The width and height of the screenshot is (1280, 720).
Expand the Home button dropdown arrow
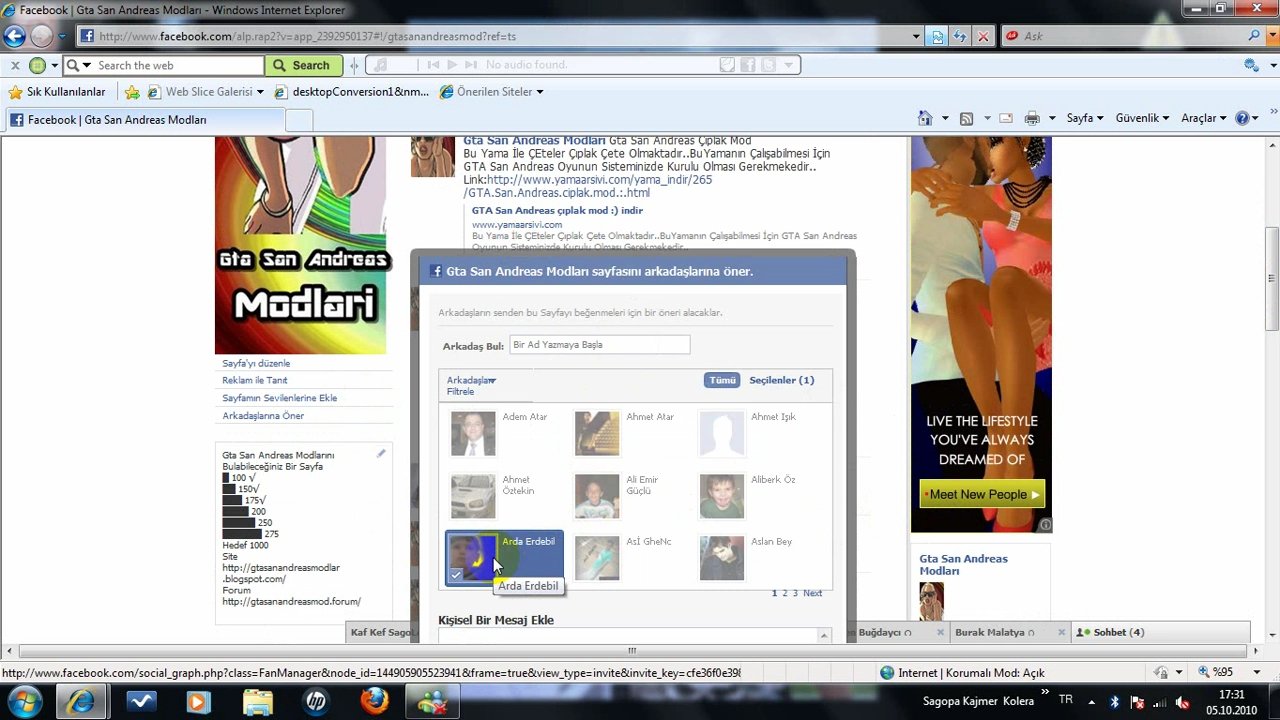pyautogui.click(x=945, y=118)
